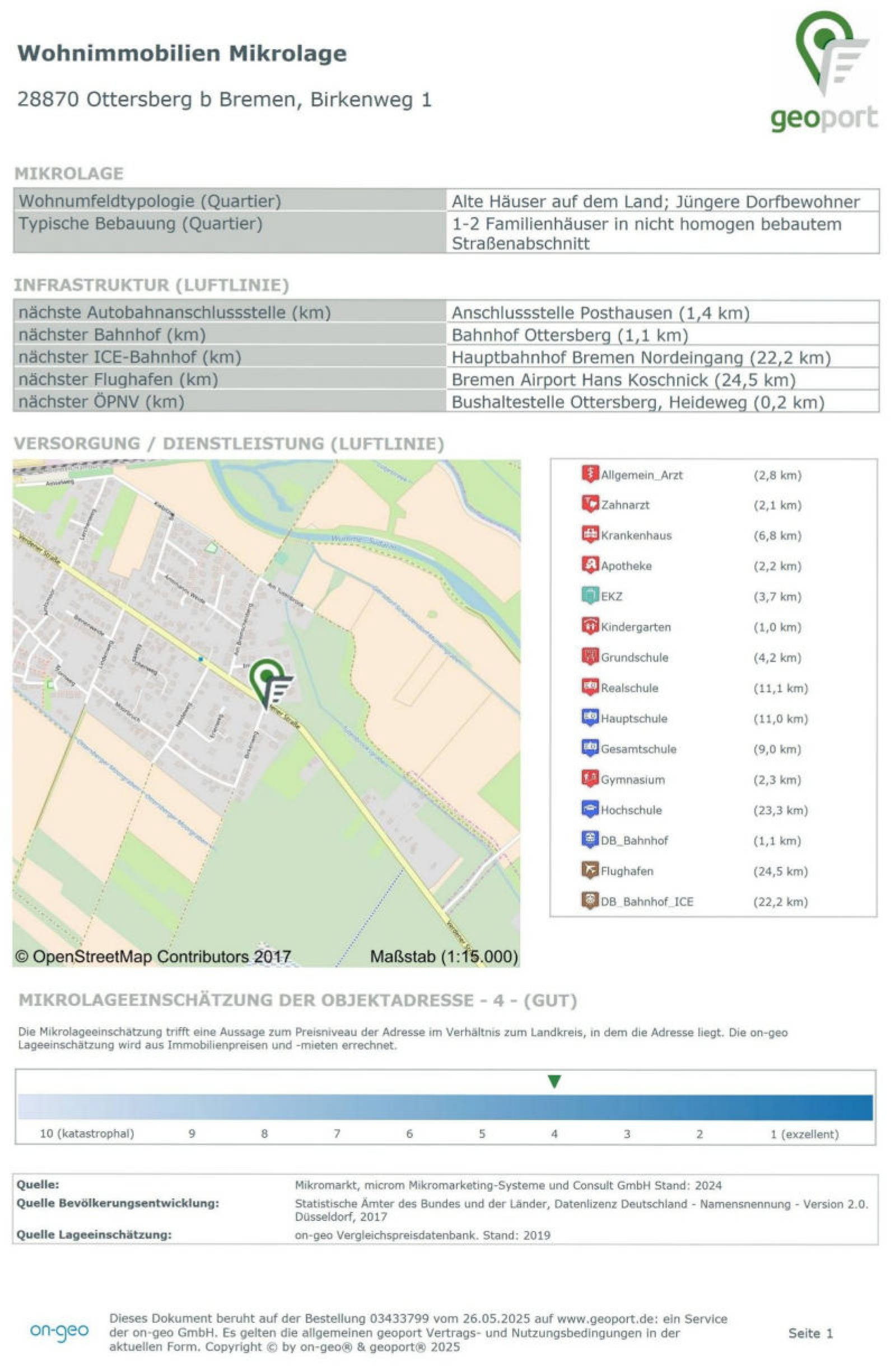Click the Allgemein_Arzt legend icon

click(589, 474)
